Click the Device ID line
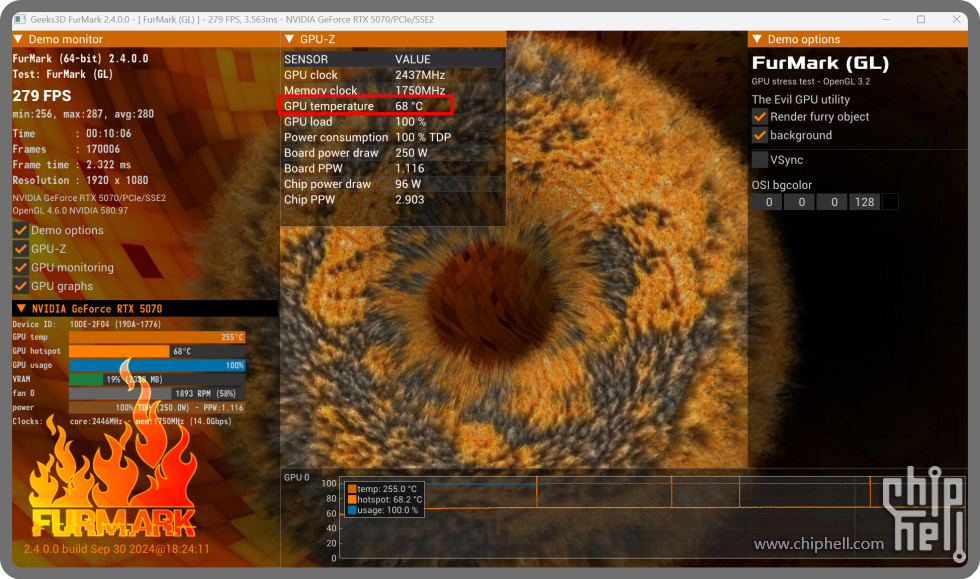The image size is (980, 579). coord(87,325)
